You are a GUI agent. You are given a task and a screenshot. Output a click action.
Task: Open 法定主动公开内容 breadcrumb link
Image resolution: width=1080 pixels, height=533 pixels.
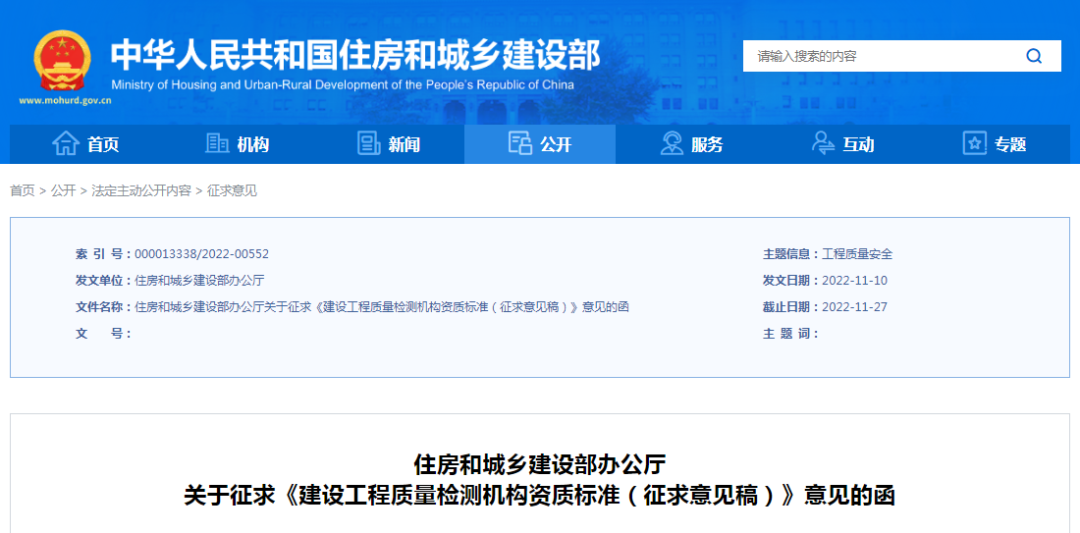pos(141,191)
